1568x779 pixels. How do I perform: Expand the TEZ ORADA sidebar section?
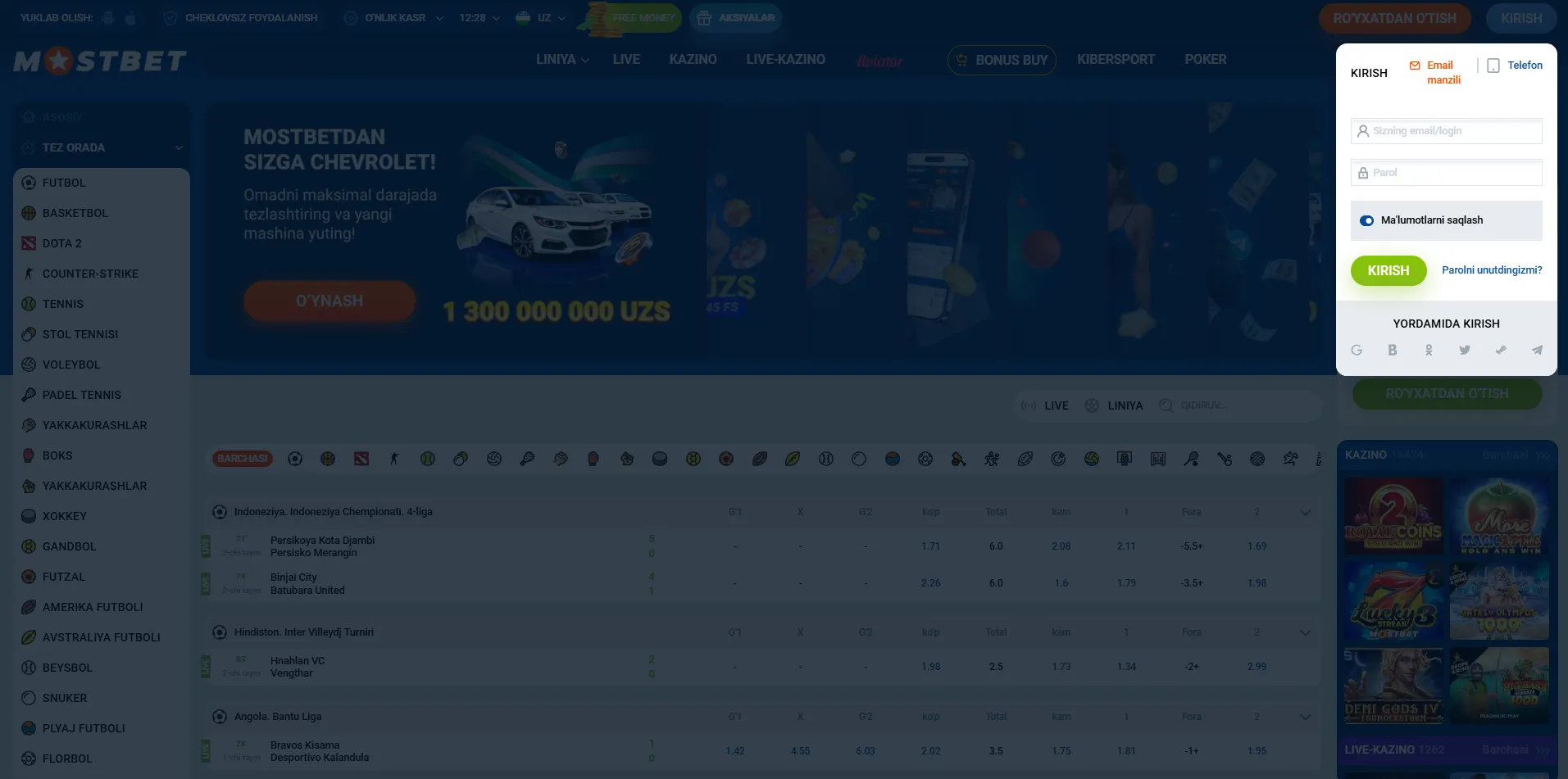(x=102, y=147)
